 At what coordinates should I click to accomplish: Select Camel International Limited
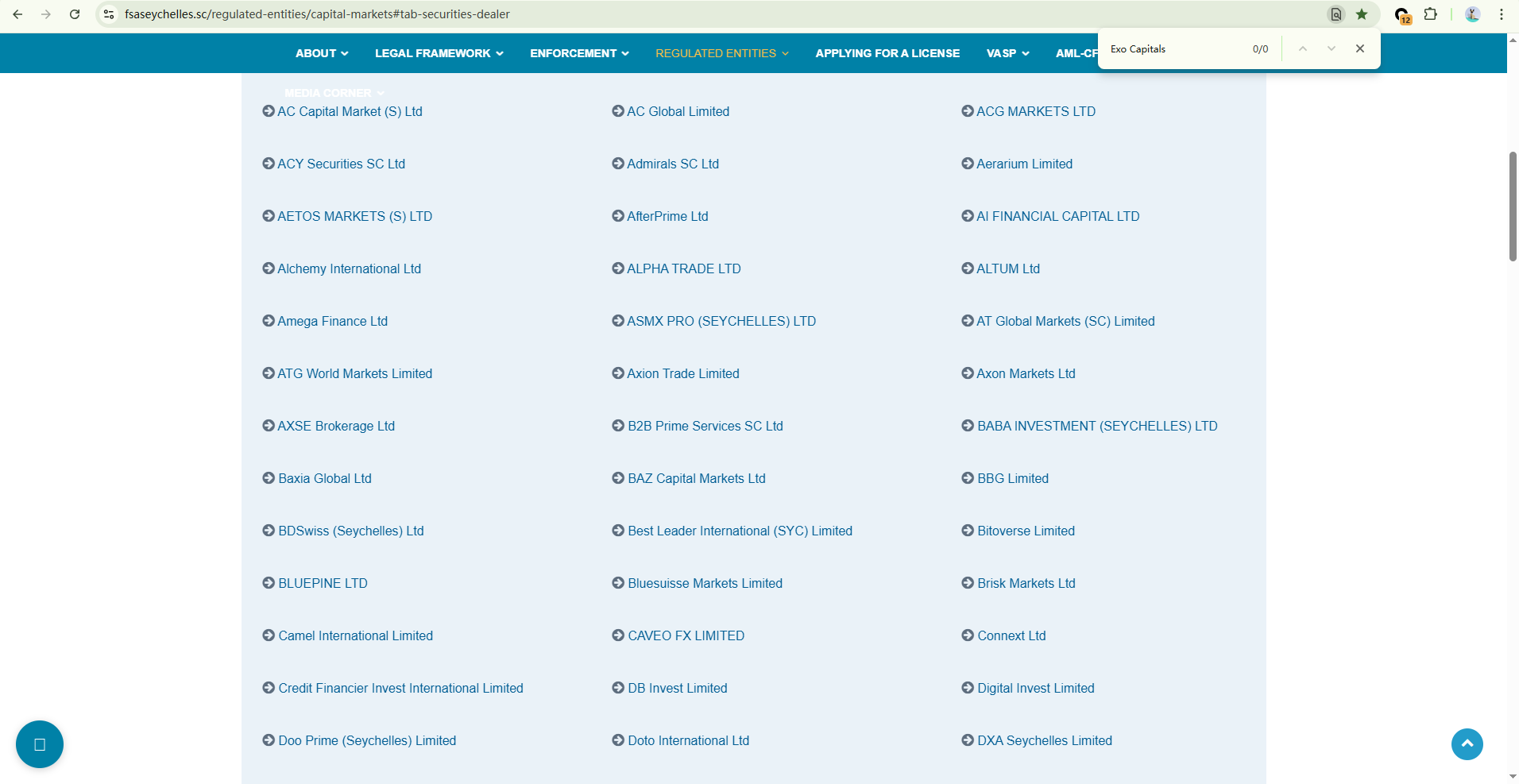356,635
